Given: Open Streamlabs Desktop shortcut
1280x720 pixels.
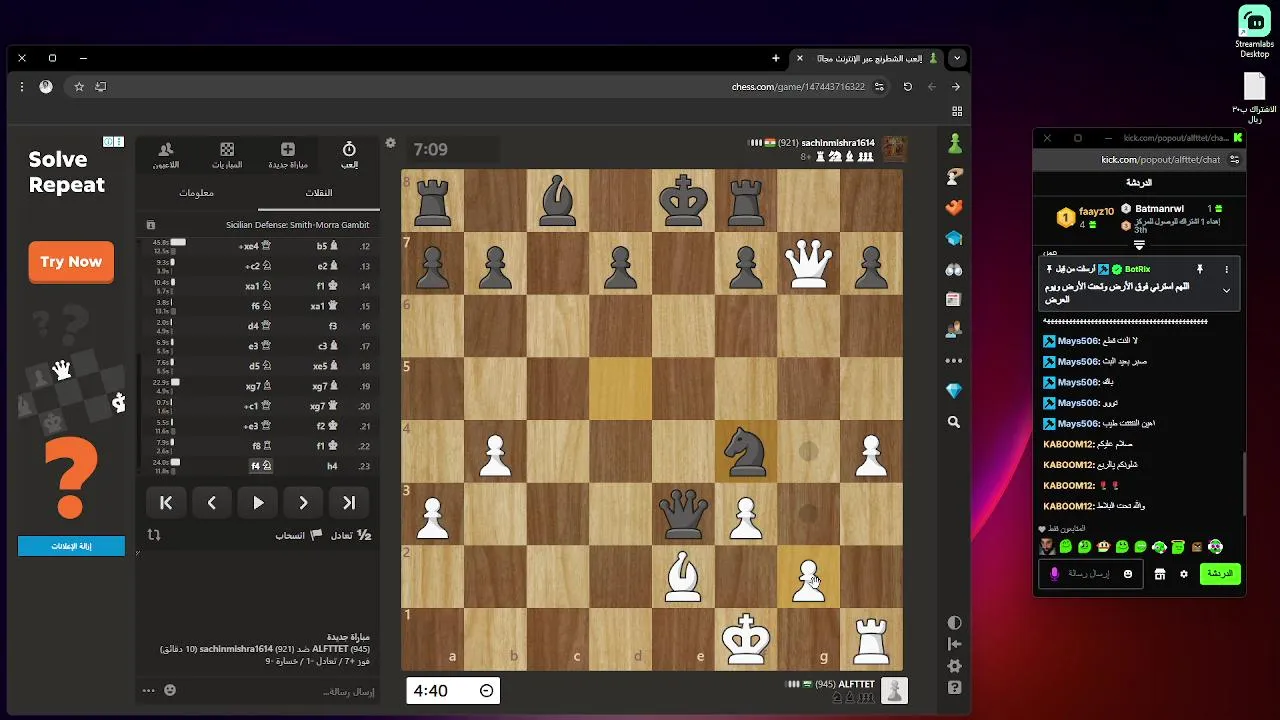Looking at the screenshot, I should pyautogui.click(x=1254, y=33).
